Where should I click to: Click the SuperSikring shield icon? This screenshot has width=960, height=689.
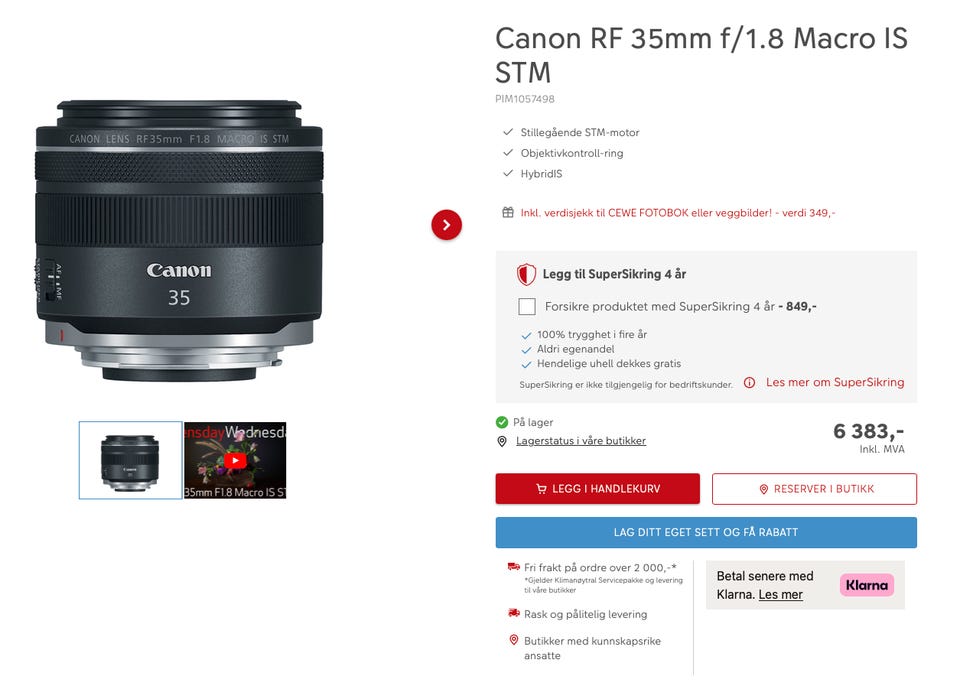[x=526, y=274]
